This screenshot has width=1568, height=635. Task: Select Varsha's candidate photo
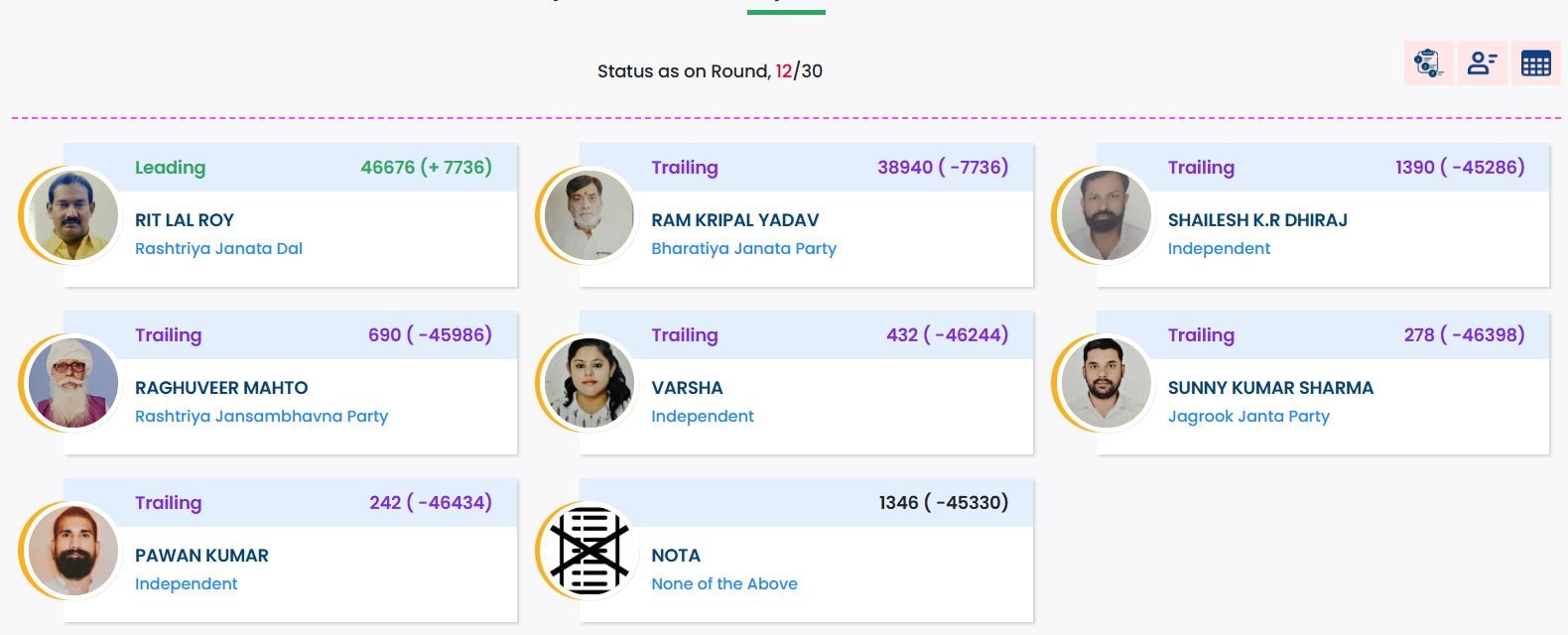coord(589,383)
